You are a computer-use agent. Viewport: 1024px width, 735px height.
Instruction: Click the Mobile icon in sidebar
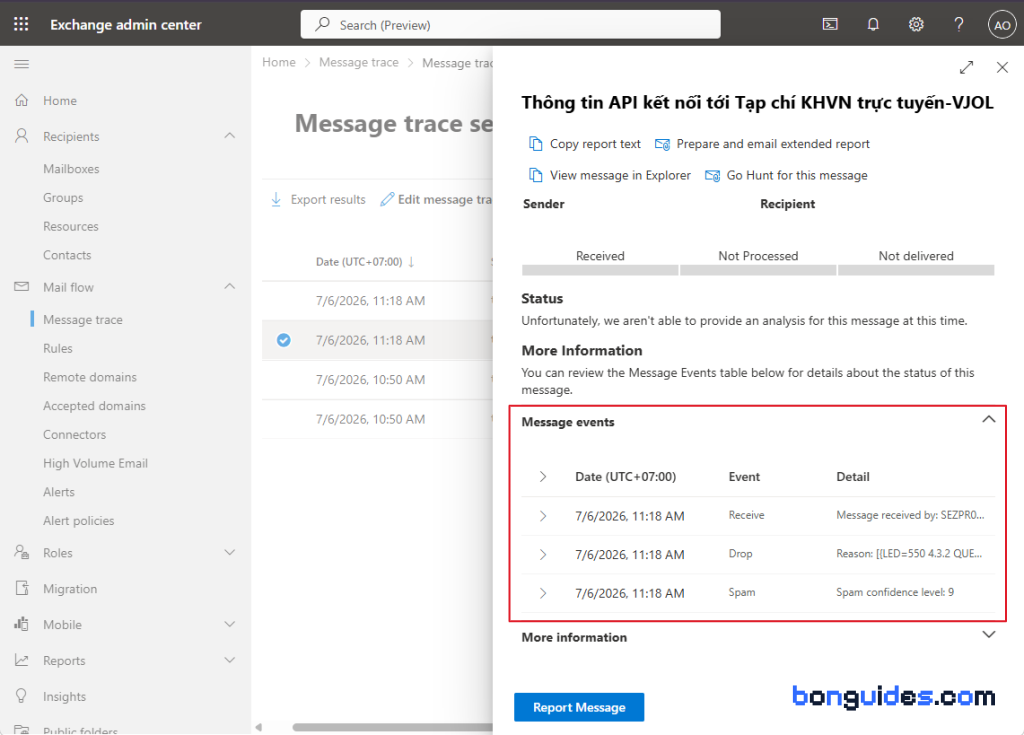coord(22,624)
